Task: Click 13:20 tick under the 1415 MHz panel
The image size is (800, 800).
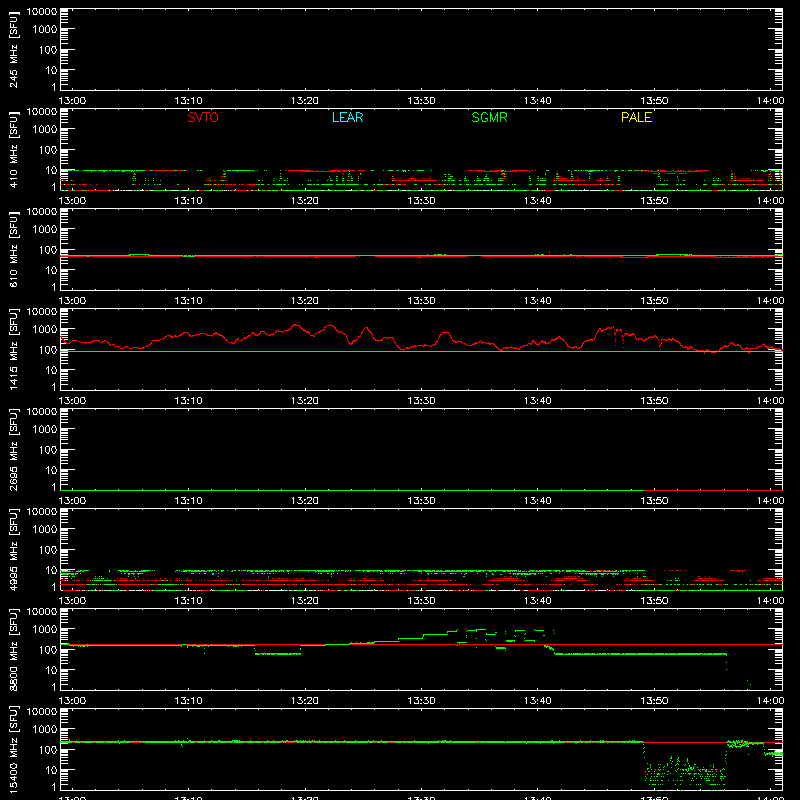Action: pos(305,401)
